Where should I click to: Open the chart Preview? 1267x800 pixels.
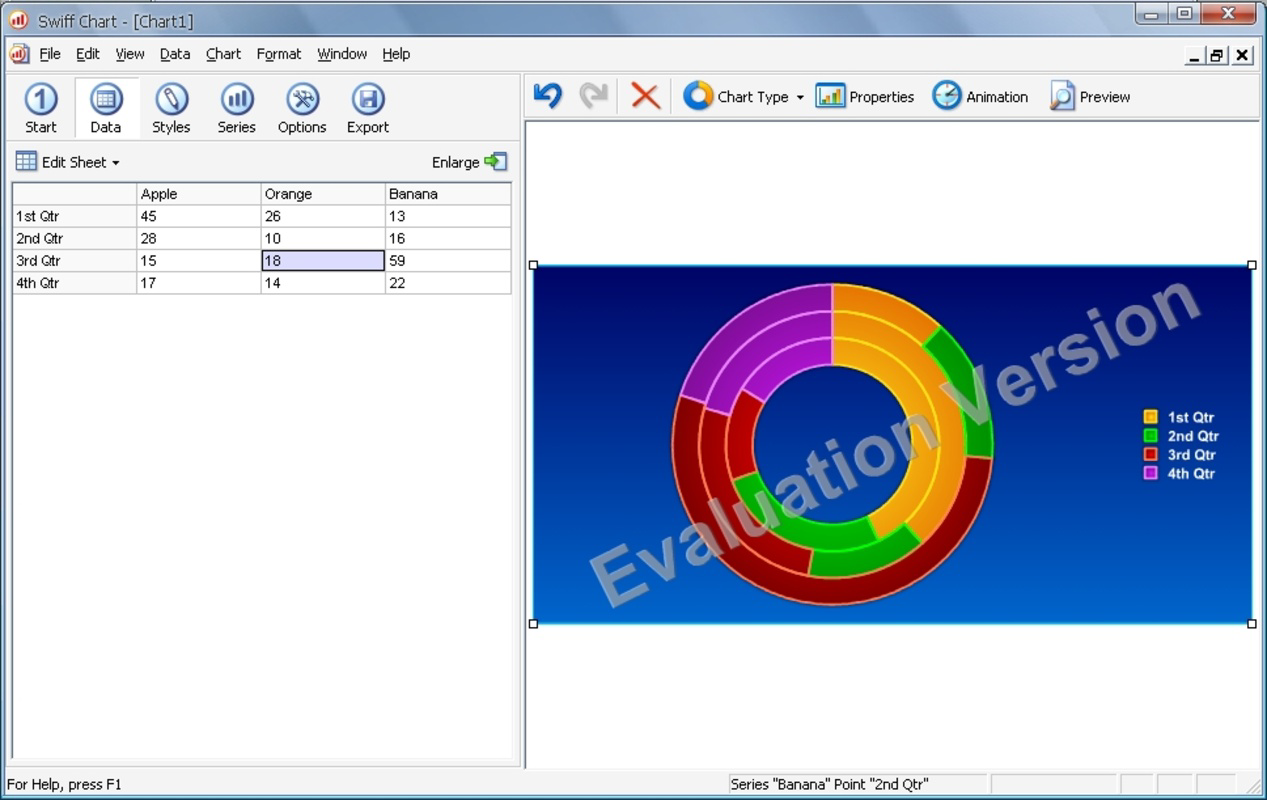(1090, 96)
